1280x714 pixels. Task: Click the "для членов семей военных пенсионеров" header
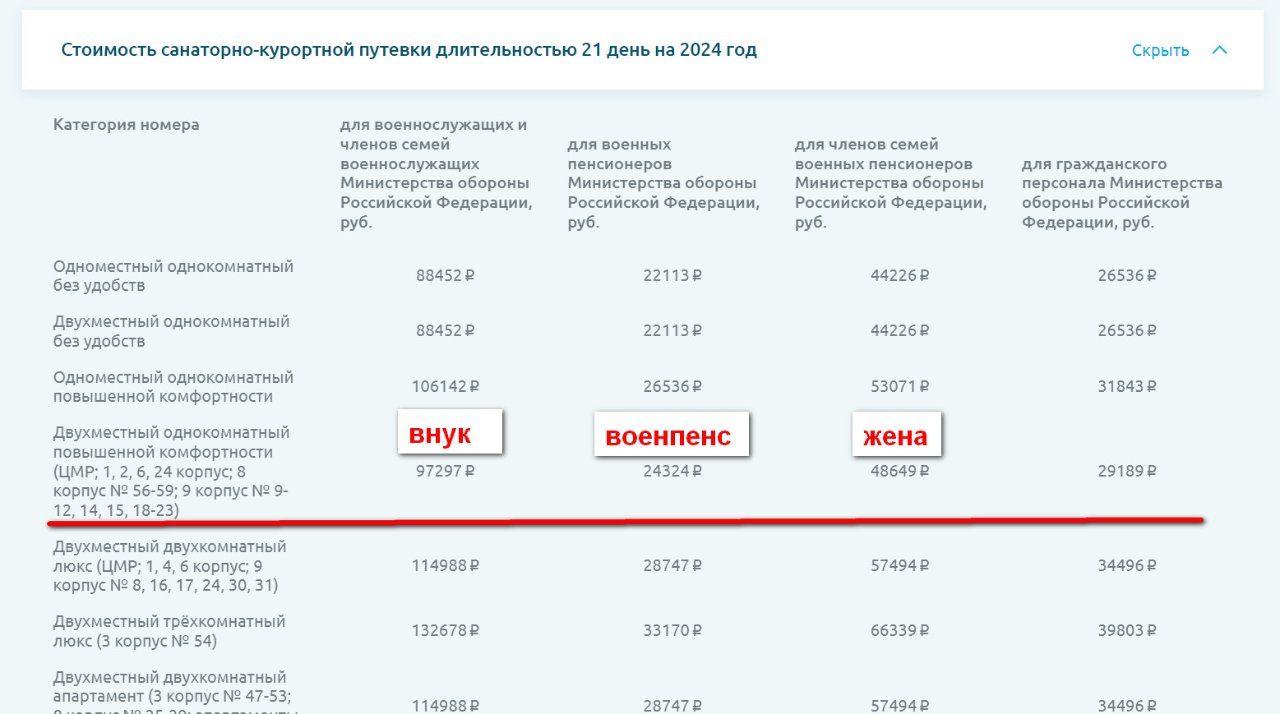pos(889,183)
